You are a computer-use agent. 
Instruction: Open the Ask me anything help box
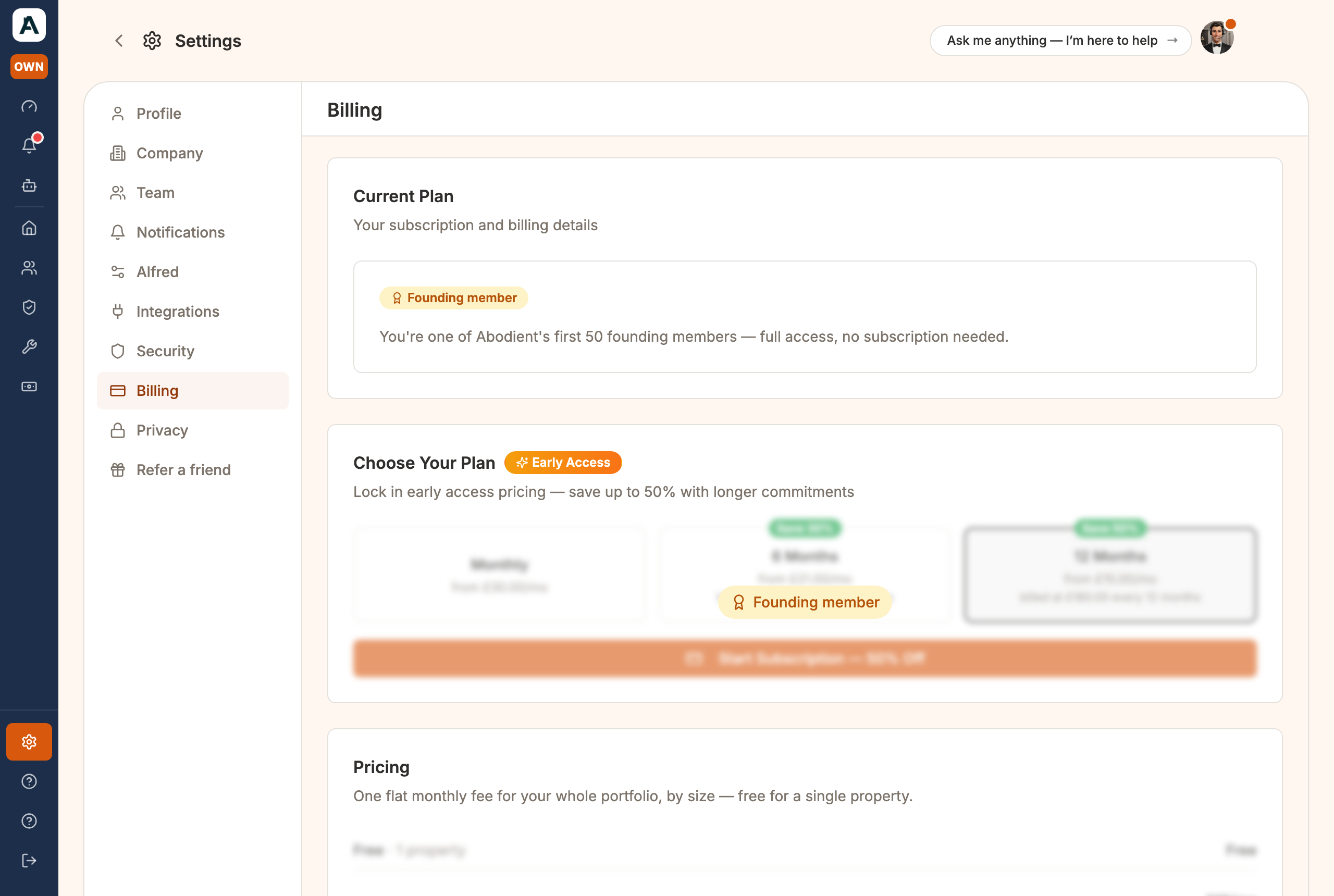(x=1060, y=41)
